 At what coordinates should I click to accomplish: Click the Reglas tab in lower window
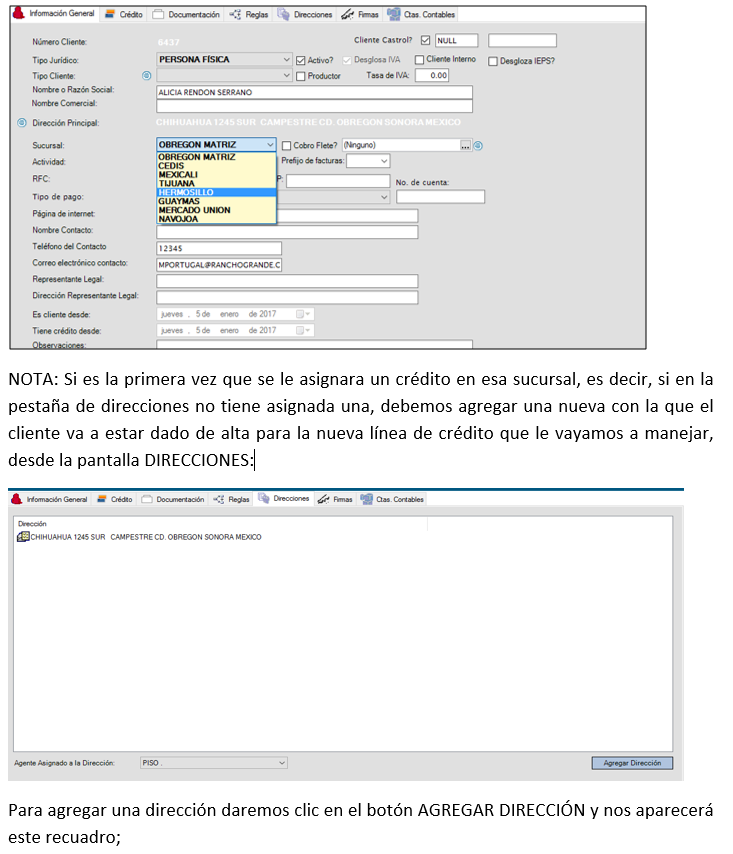231,499
